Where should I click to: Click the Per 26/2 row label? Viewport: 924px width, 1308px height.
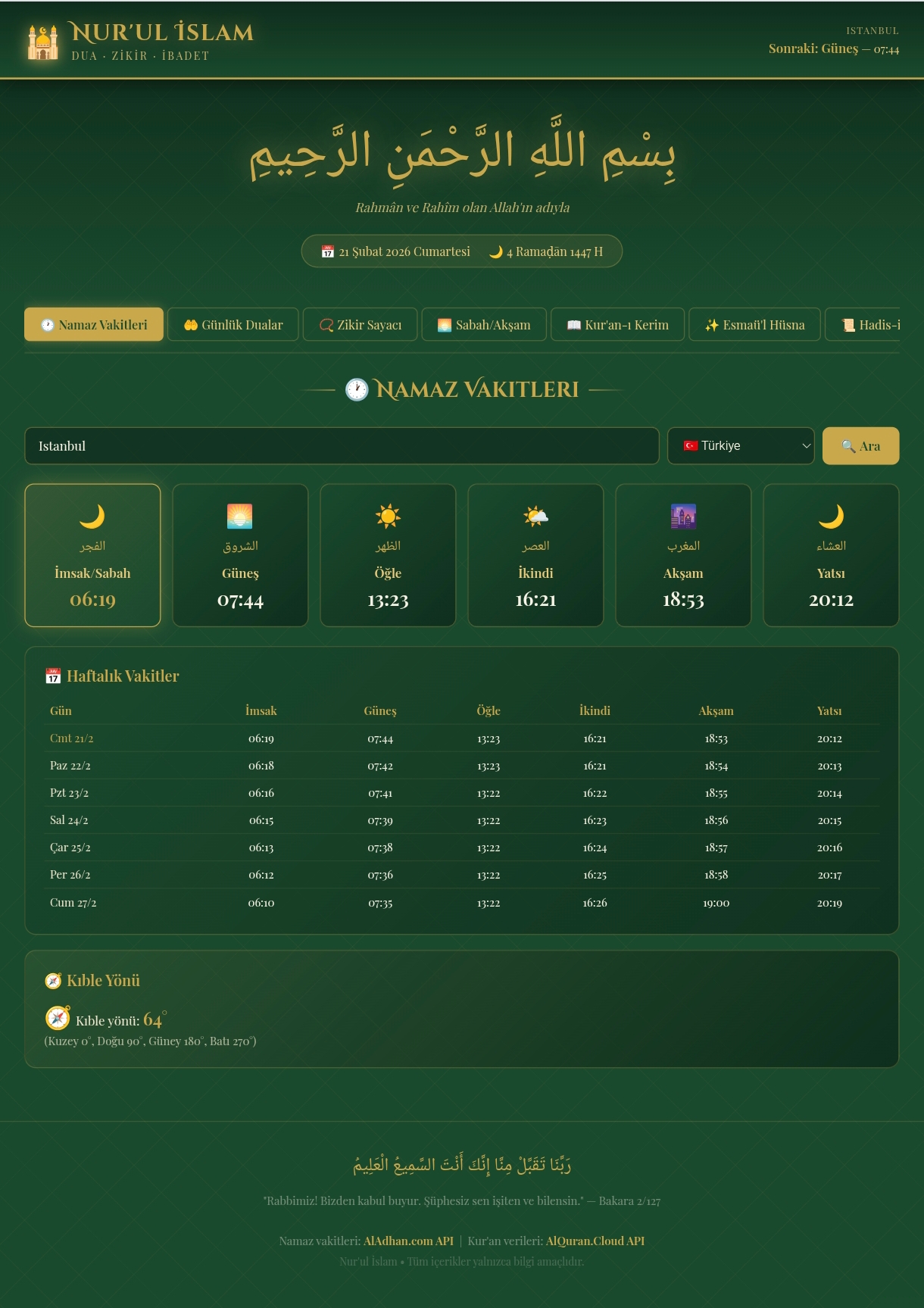coord(70,875)
